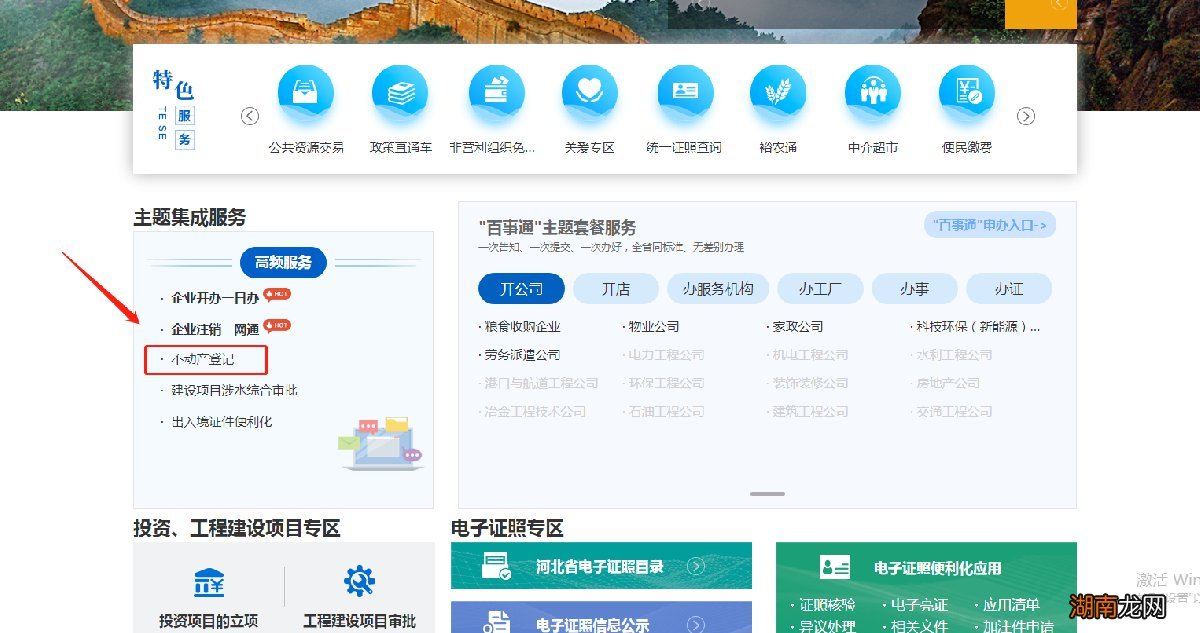Select the 政策直通车 icon

(x=400, y=91)
